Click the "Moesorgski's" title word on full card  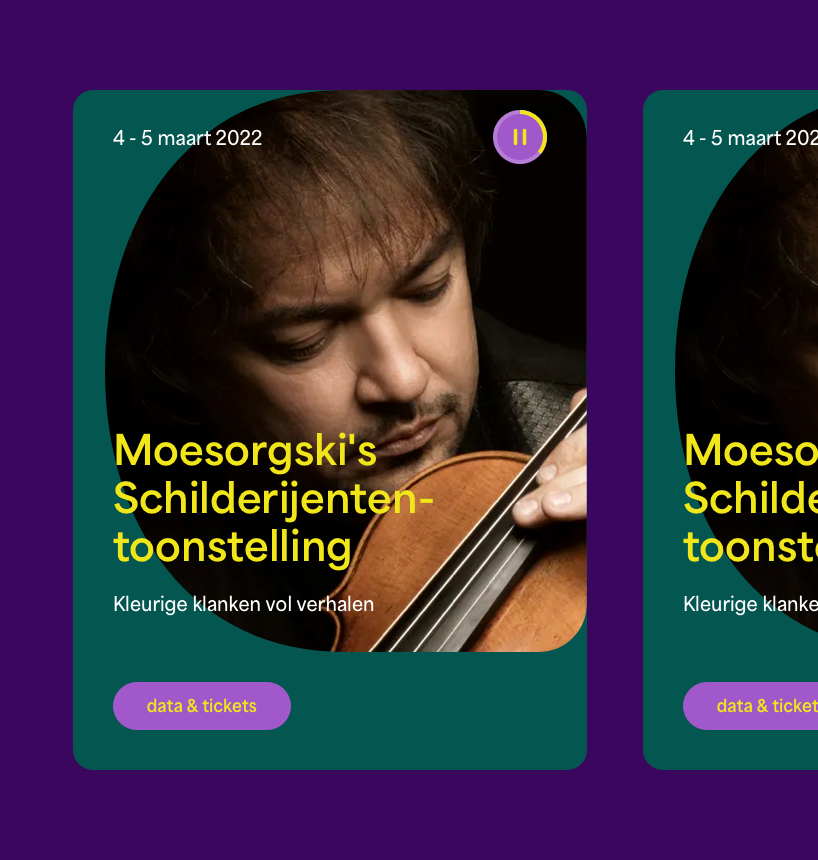pyautogui.click(x=245, y=451)
